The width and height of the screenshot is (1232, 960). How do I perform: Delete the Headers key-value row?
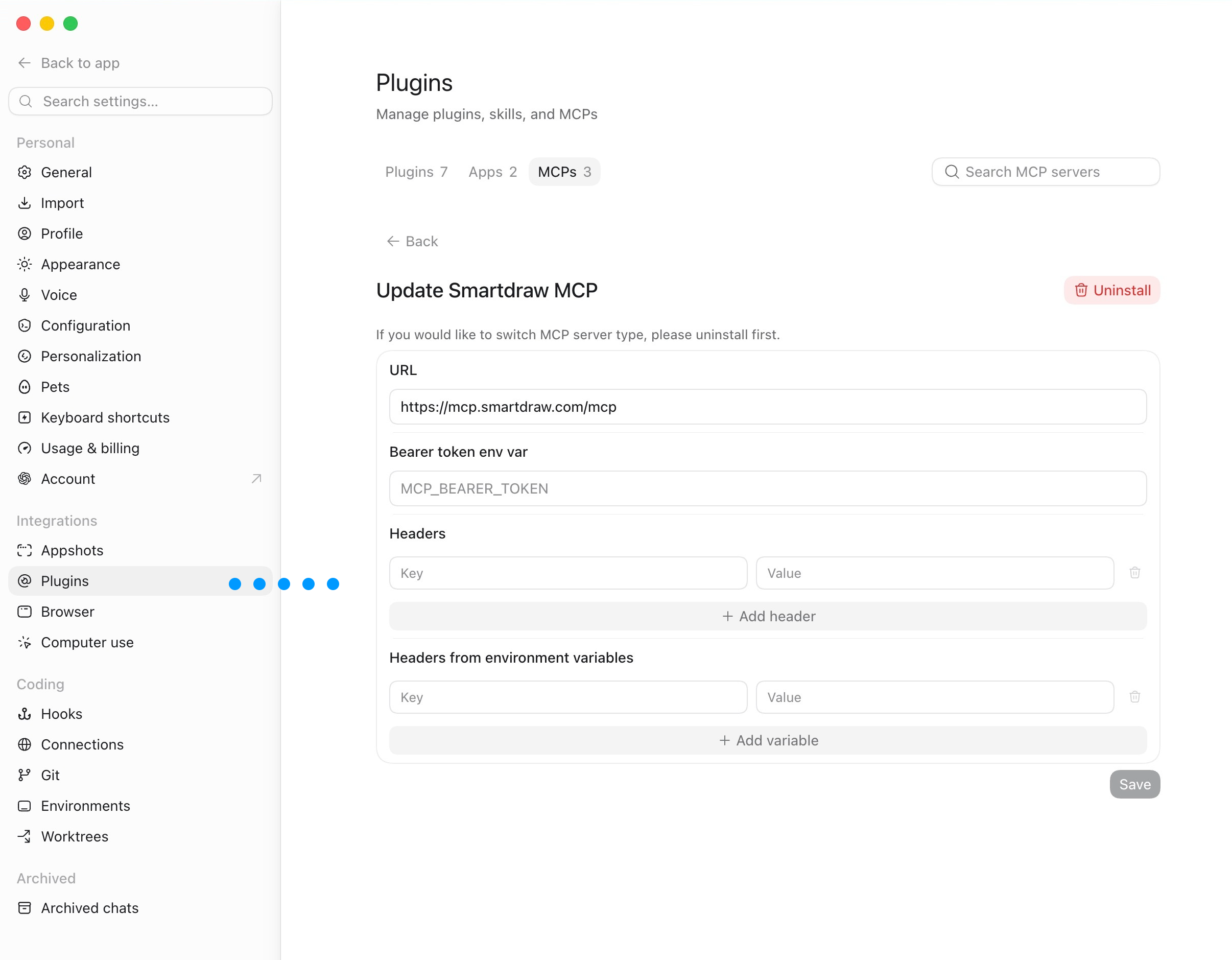tap(1135, 573)
